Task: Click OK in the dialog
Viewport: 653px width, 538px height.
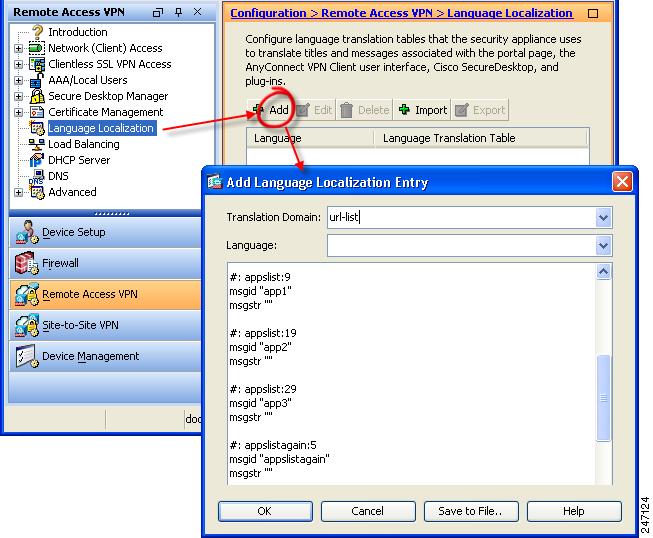Action: pos(265,511)
